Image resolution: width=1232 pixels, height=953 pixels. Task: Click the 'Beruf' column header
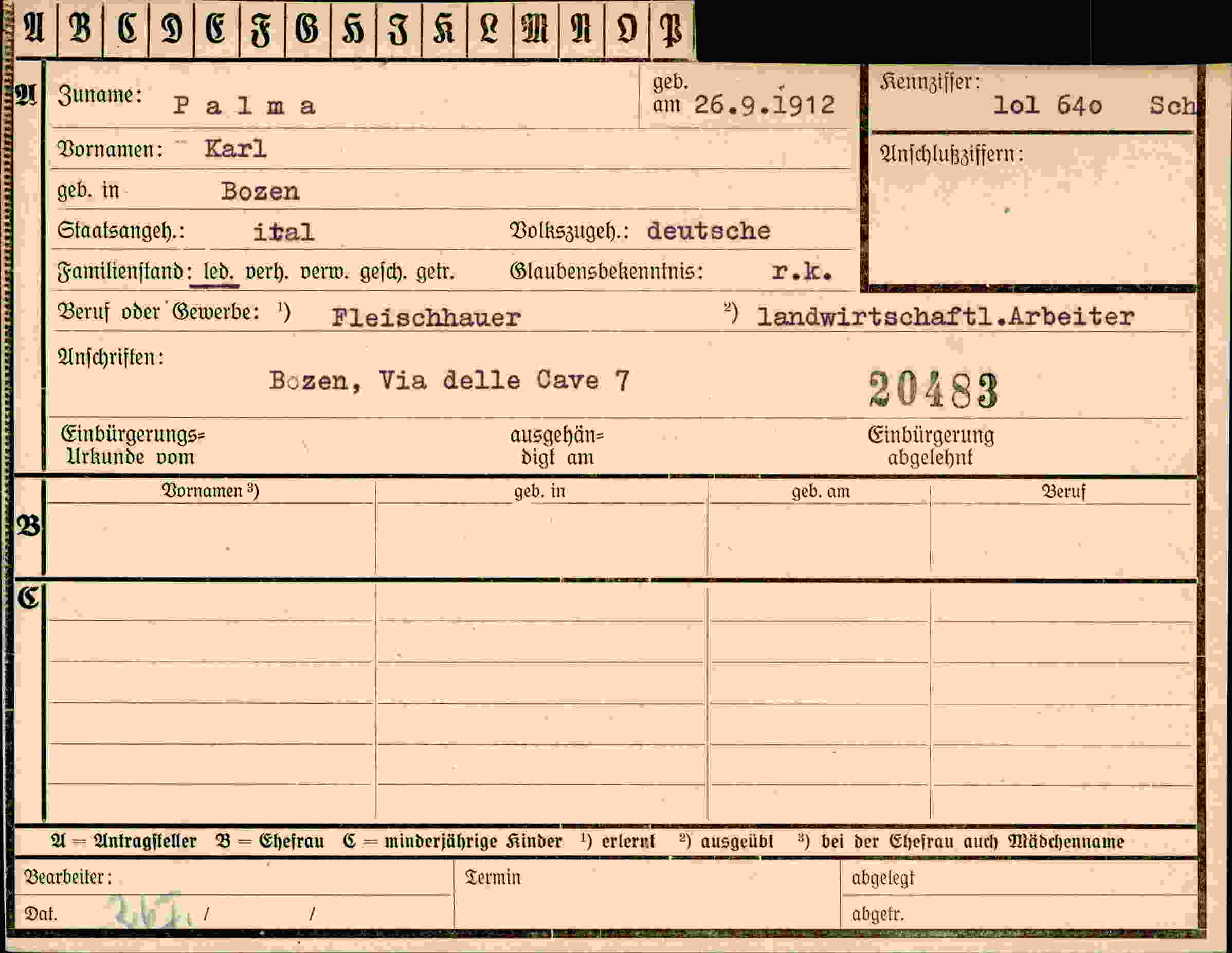[x=1063, y=492]
